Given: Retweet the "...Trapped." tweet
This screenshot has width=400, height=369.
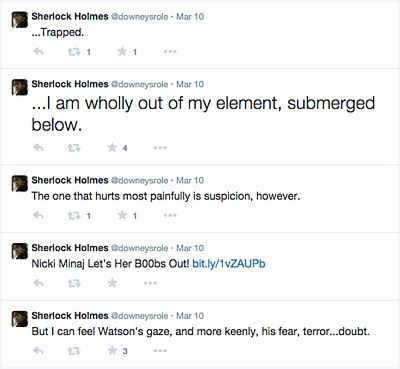Looking at the screenshot, I should point(74,52).
